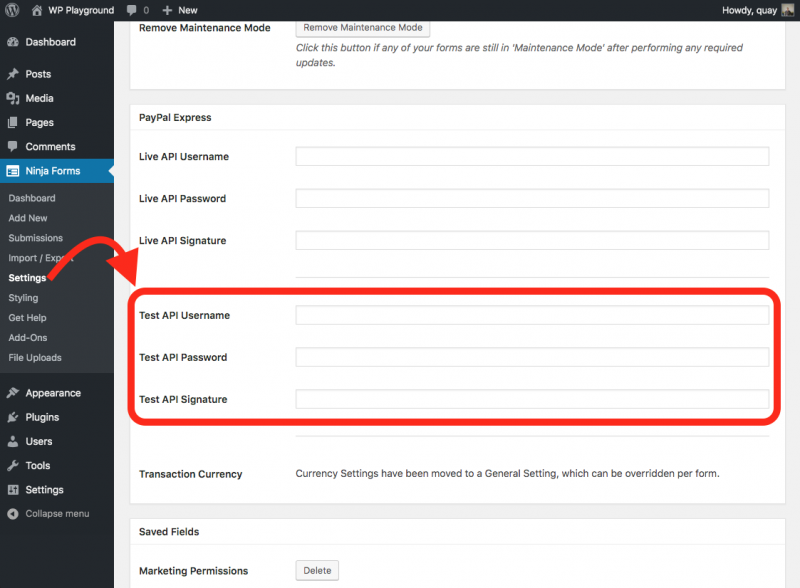Select the Ninja Forms sidebar icon
Image resolution: width=800 pixels, height=588 pixels.
[x=14, y=170]
